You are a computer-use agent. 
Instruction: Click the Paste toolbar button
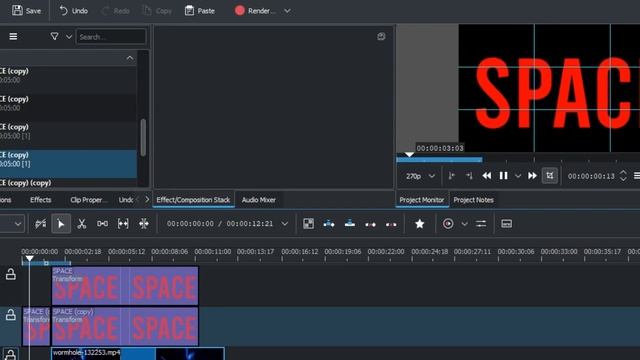(200, 11)
